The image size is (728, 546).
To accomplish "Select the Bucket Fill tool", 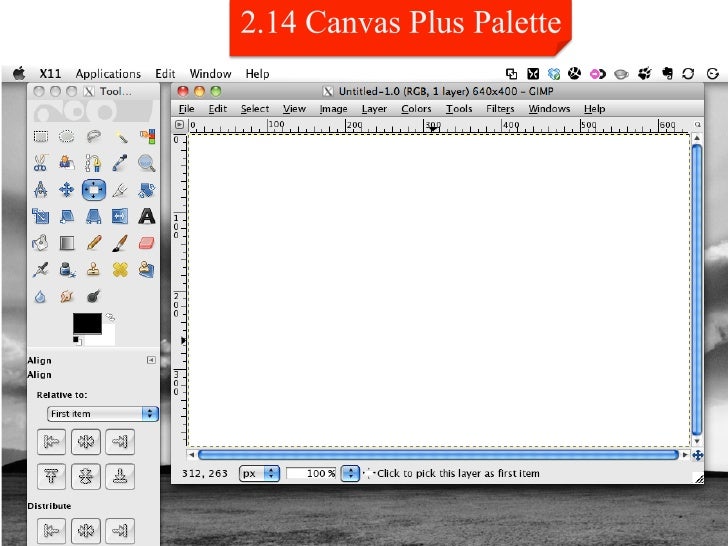I will [x=41, y=243].
